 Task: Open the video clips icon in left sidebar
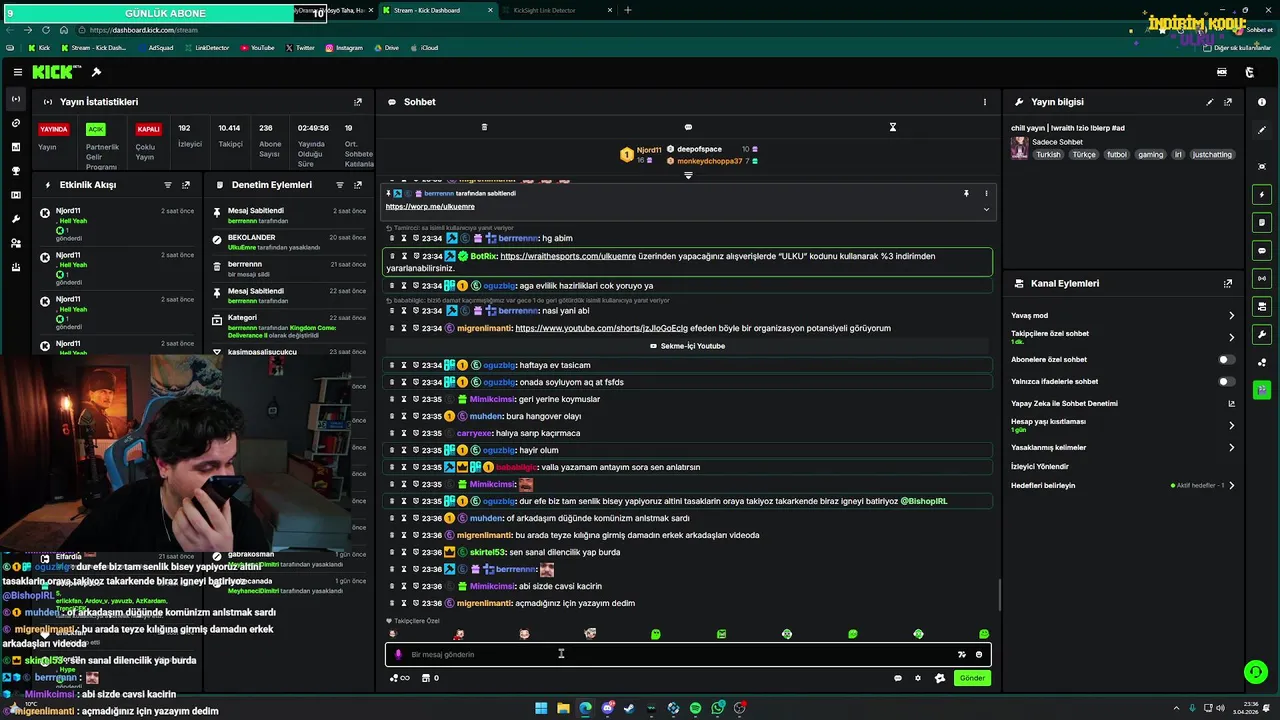(15, 195)
